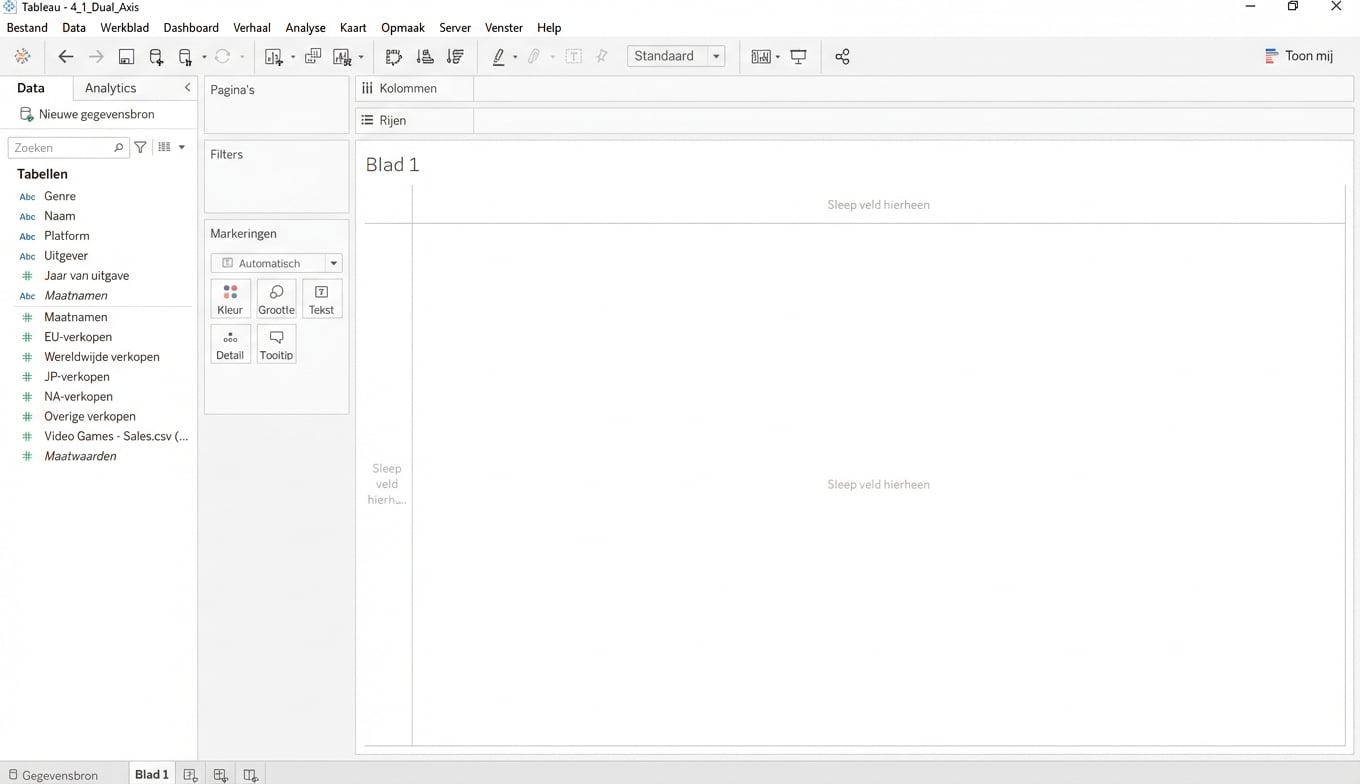Click Nieuwe gegevensbron link

(96, 114)
